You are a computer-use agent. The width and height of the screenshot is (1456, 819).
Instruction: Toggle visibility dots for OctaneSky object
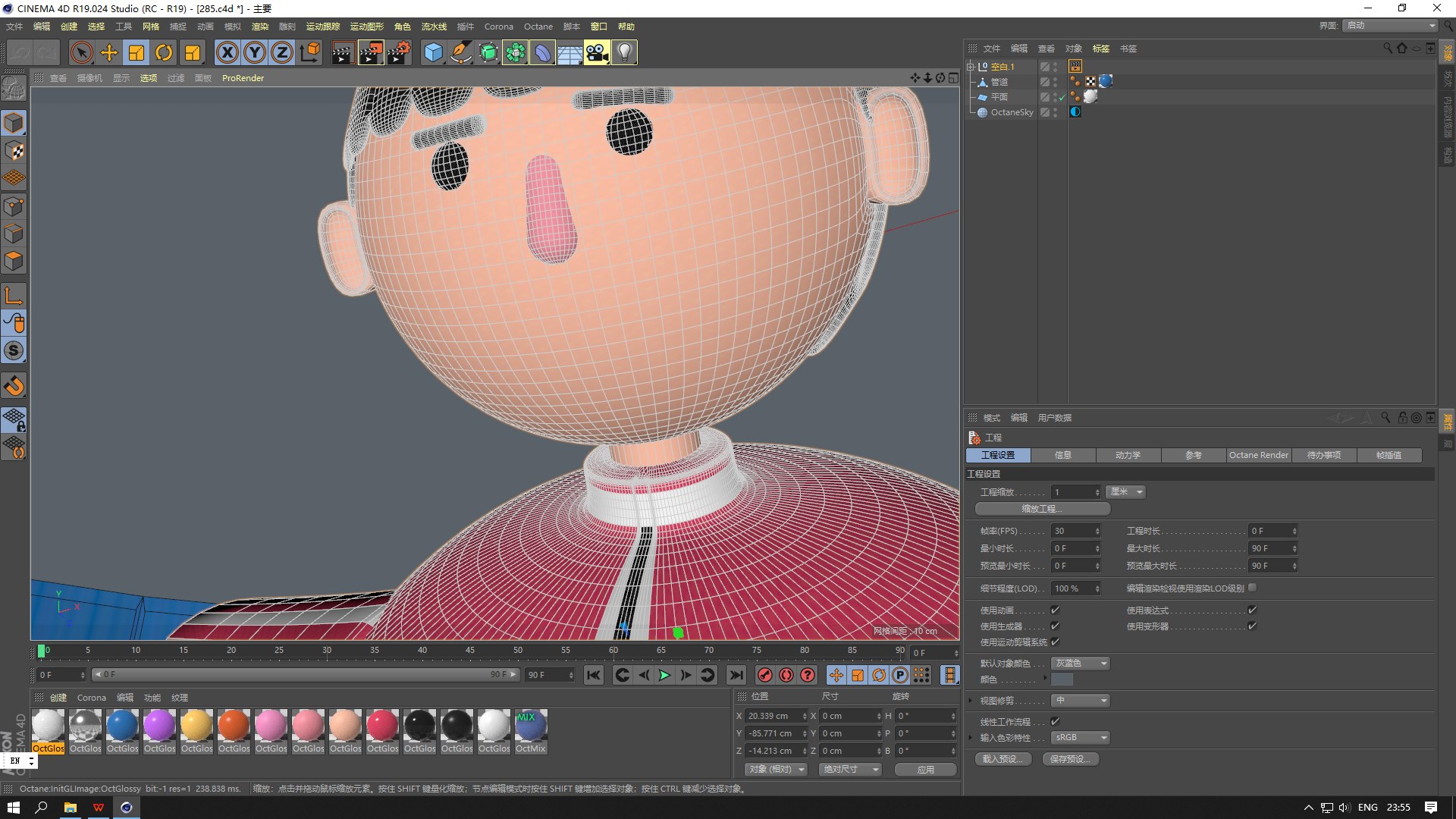coord(1055,112)
